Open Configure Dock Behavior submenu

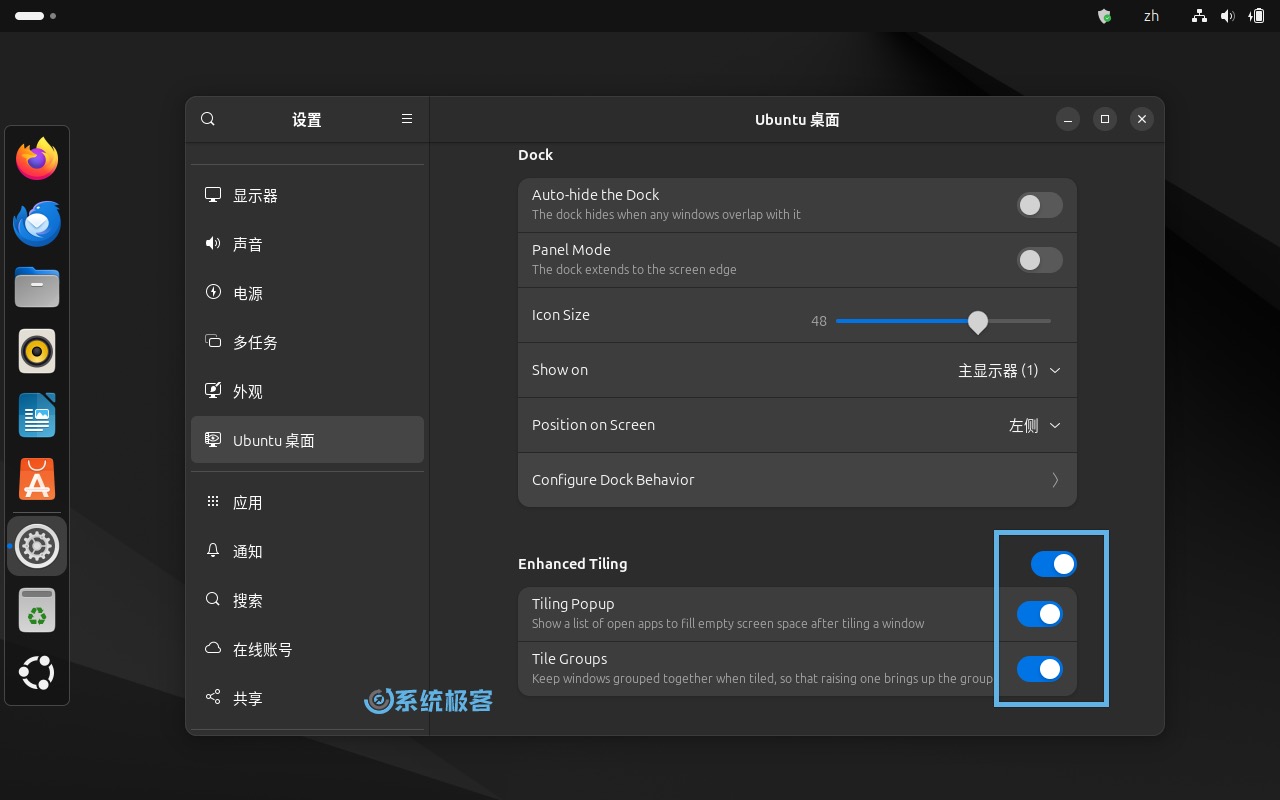click(x=797, y=480)
